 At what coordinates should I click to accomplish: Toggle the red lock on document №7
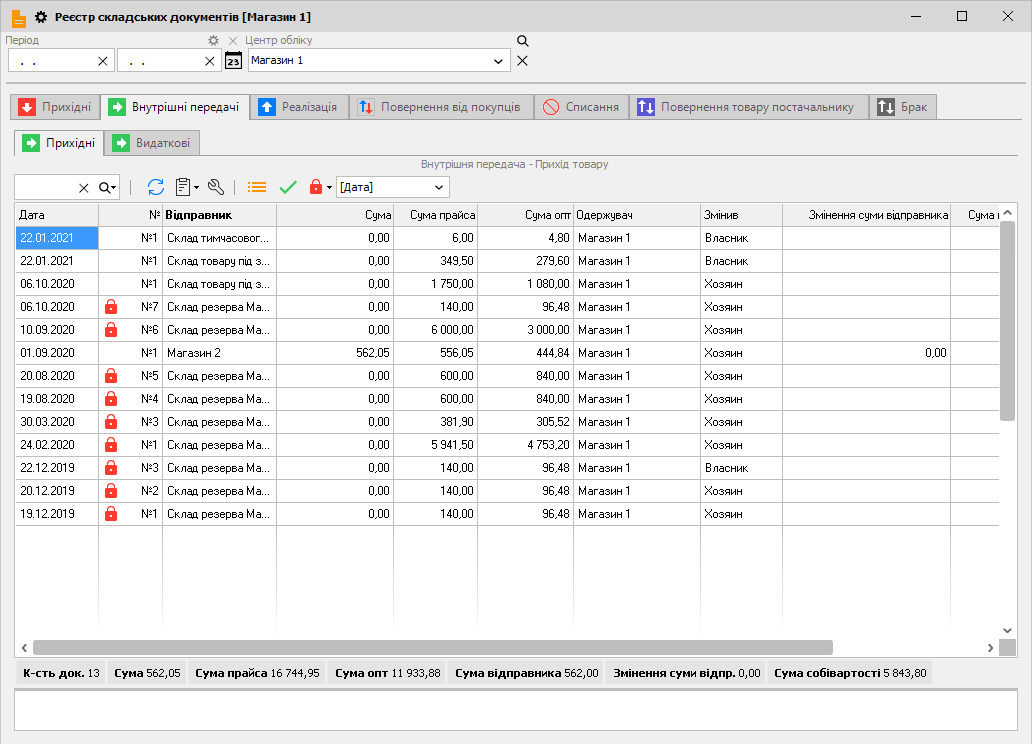[111, 307]
